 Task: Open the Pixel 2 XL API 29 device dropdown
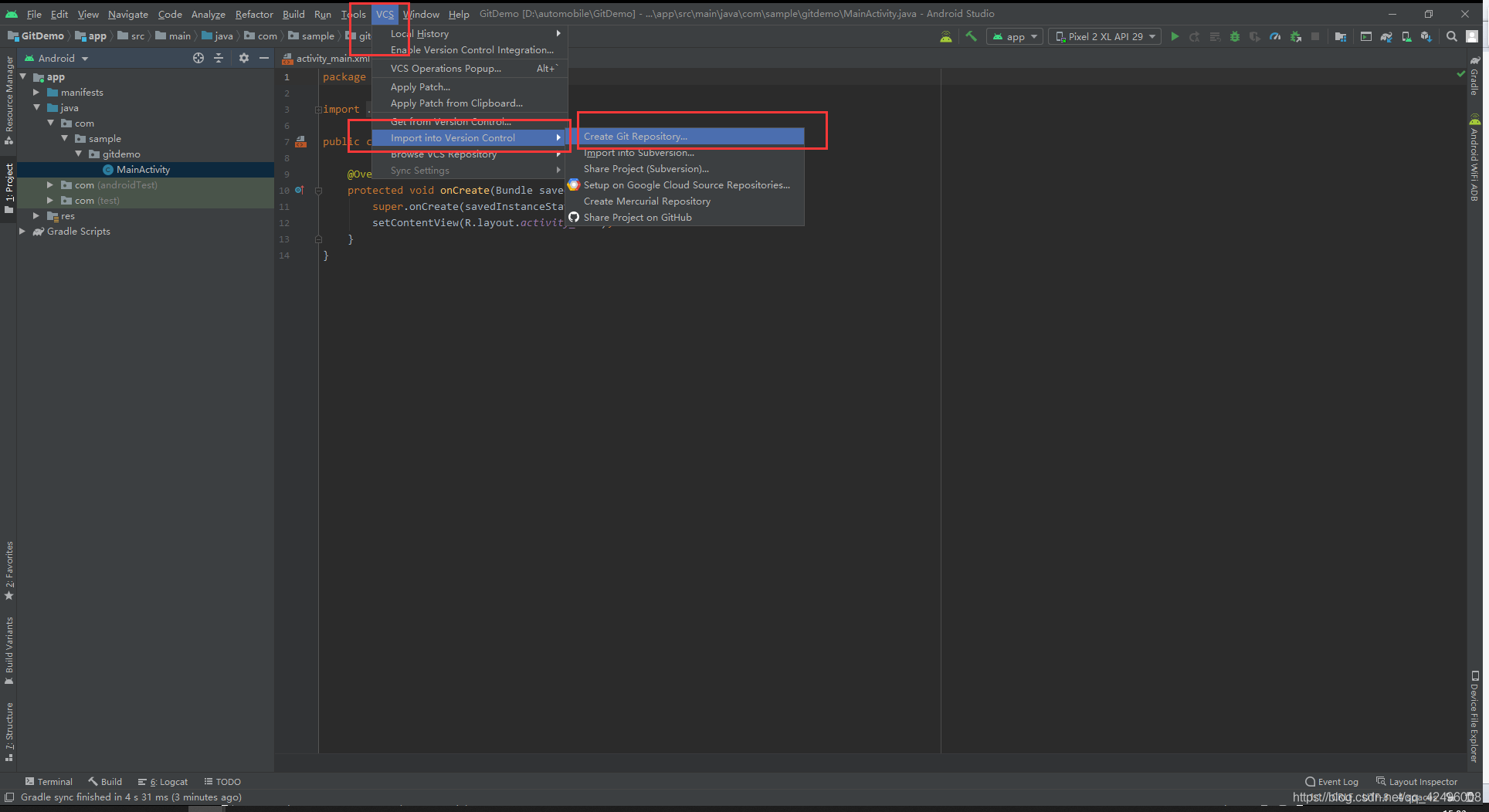pyautogui.click(x=1105, y=36)
